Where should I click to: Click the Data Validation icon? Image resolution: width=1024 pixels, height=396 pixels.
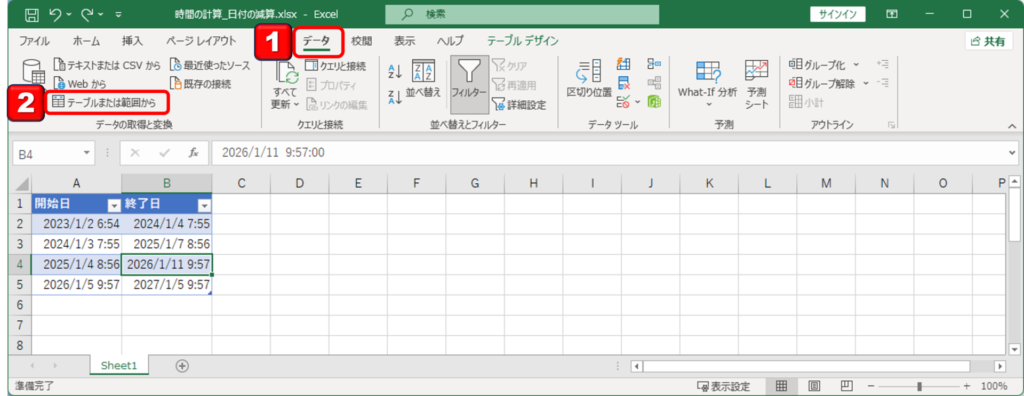[x=624, y=101]
